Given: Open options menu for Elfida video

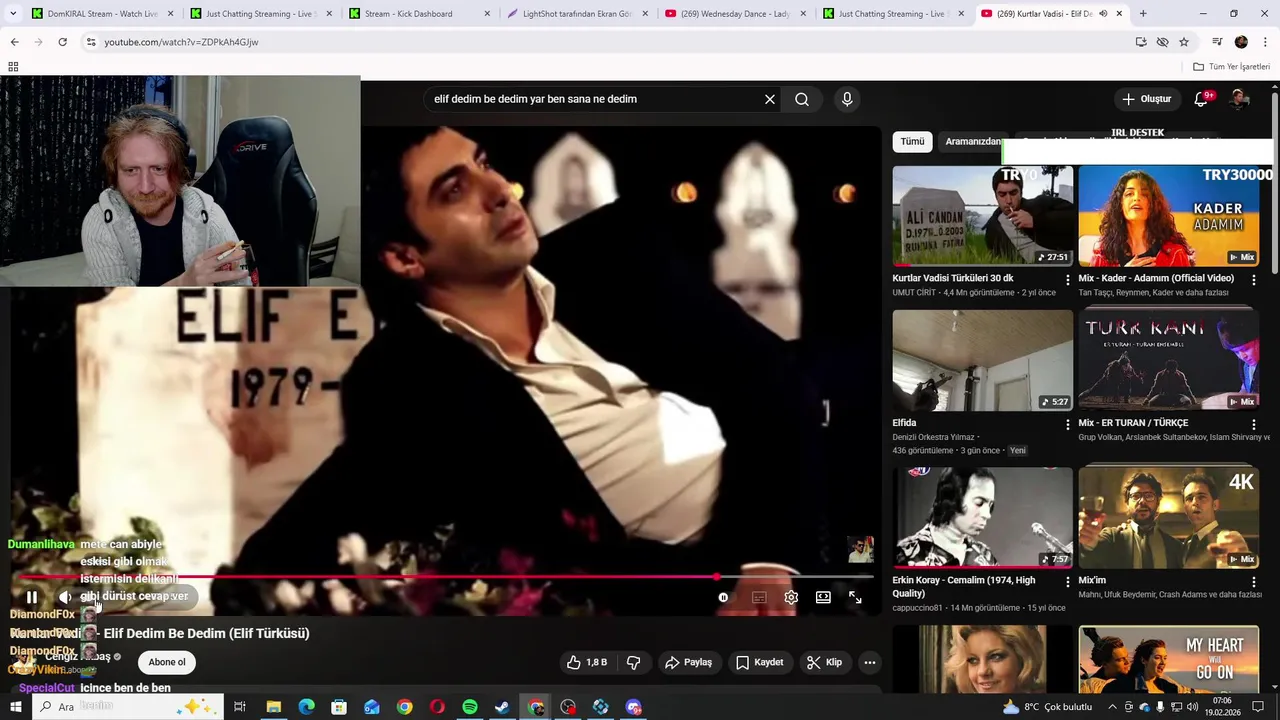Looking at the screenshot, I should pyautogui.click(x=1067, y=424).
